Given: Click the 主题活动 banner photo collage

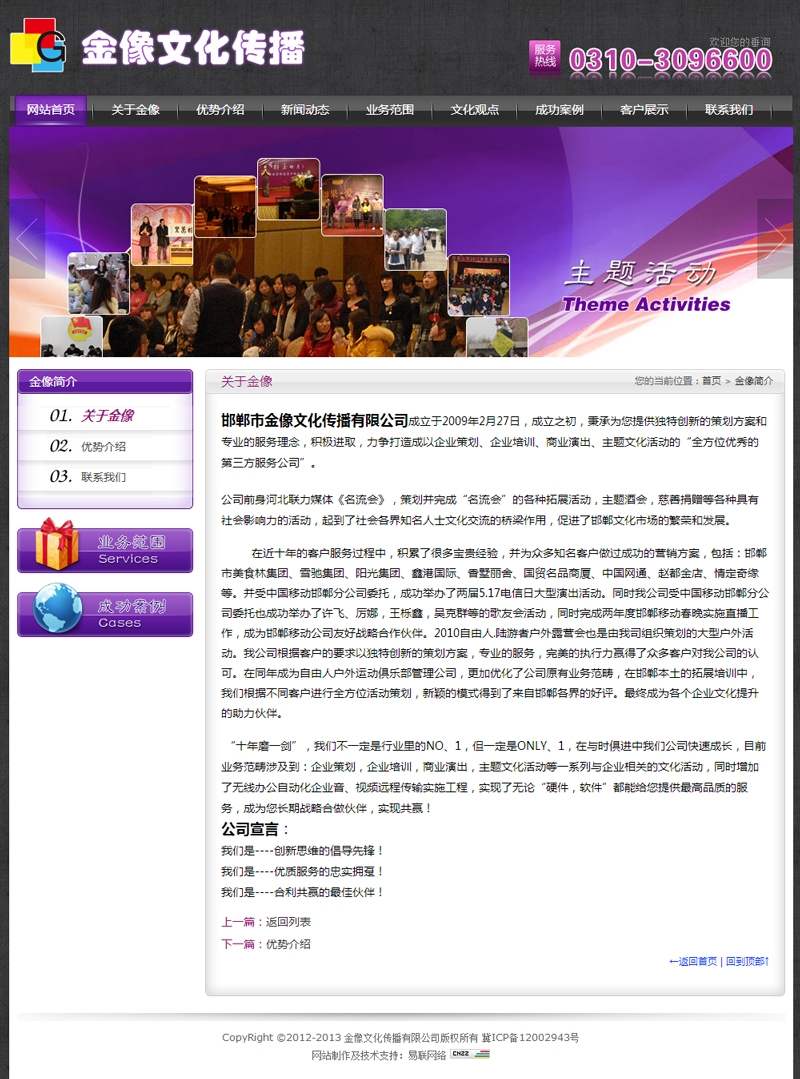Looking at the screenshot, I should 290,260.
